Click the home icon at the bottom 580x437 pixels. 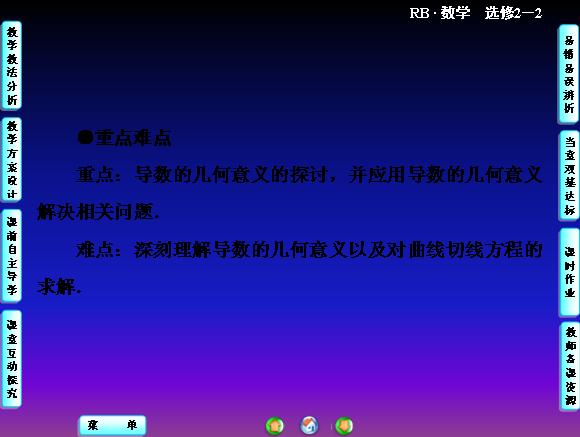tap(309, 425)
